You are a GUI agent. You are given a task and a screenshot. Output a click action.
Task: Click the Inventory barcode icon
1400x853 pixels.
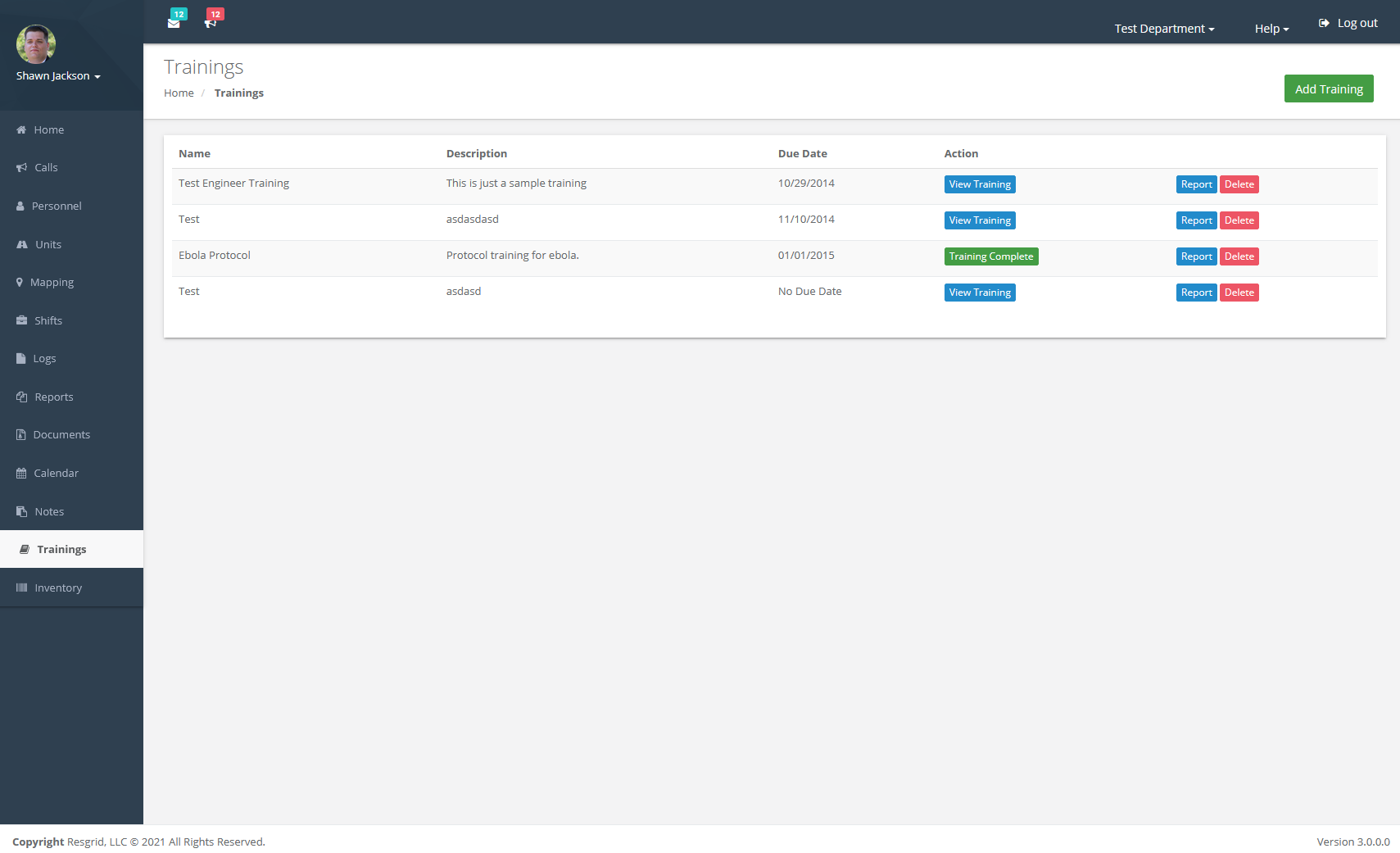(21, 588)
